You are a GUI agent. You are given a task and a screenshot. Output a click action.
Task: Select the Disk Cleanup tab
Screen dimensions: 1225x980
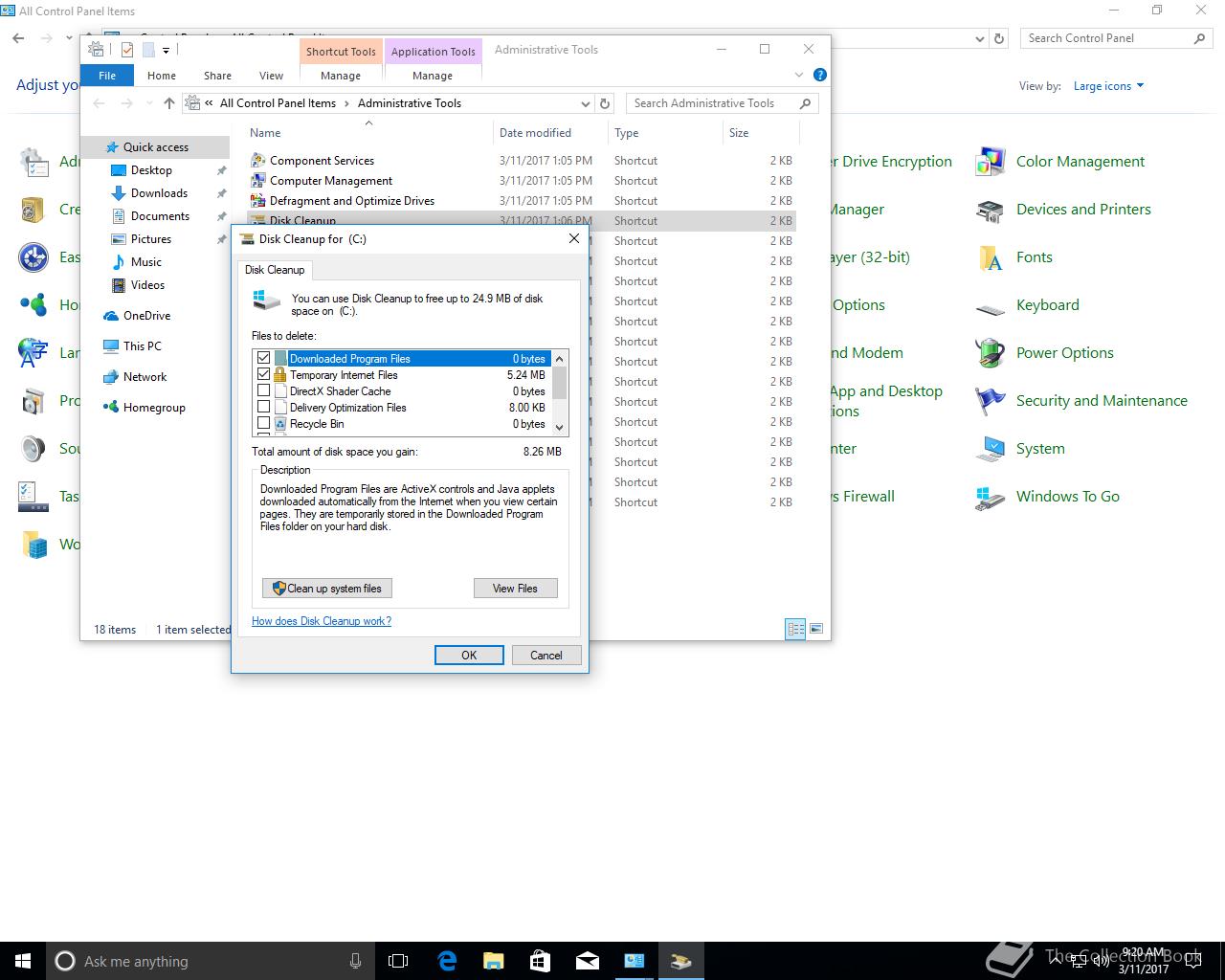tap(275, 270)
